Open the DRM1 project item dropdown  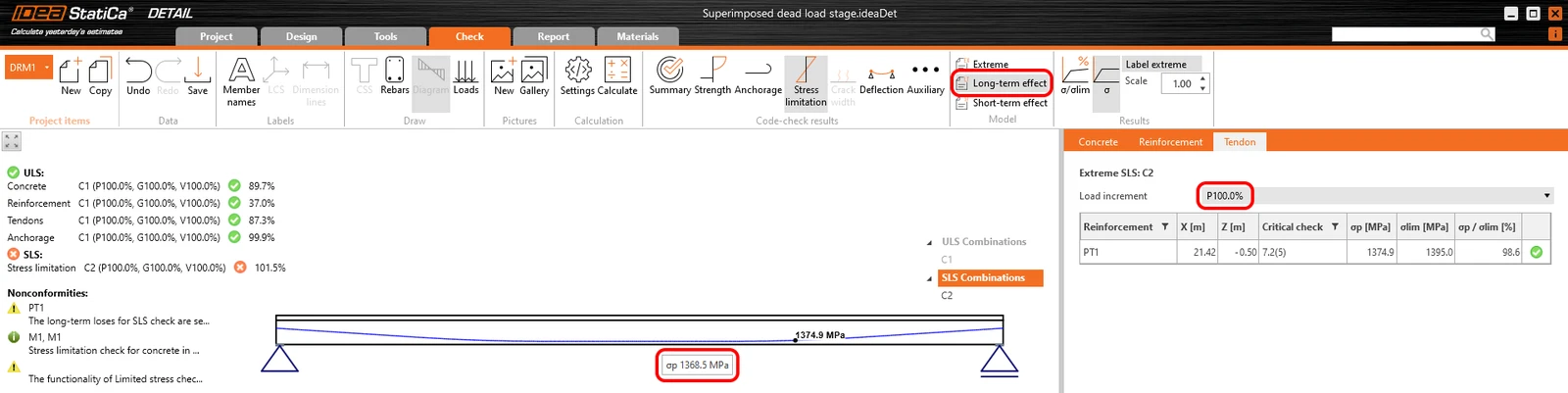(47, 68)
